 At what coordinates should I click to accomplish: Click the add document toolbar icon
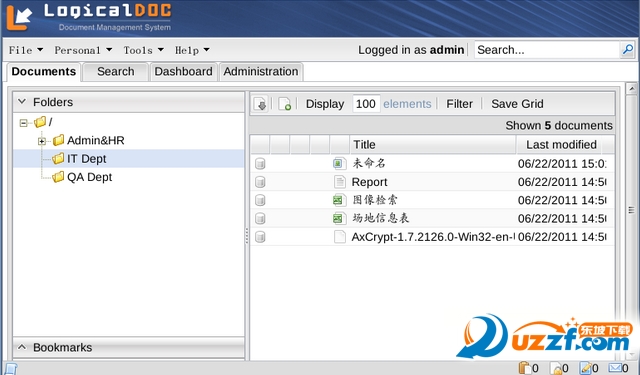pos(284,104)
